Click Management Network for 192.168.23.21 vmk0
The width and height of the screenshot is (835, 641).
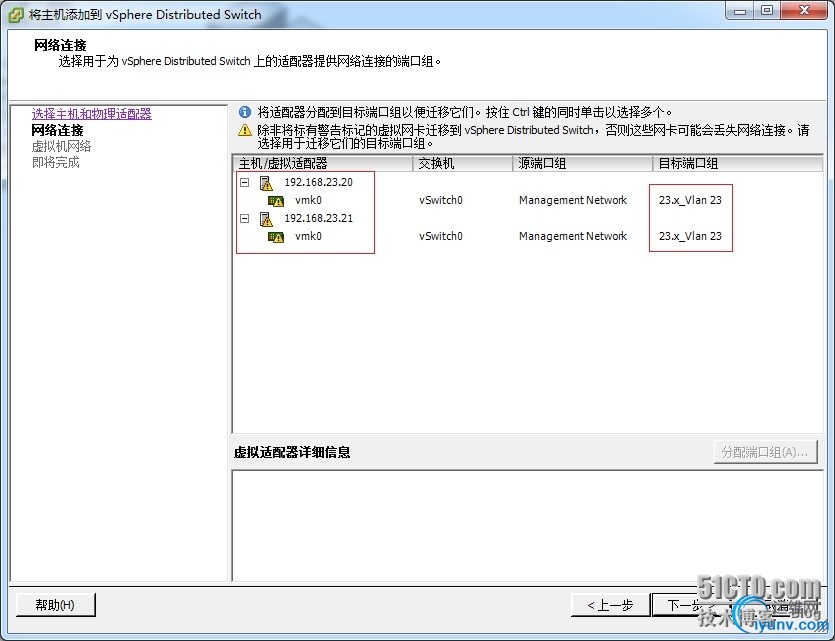click(573, 236)
